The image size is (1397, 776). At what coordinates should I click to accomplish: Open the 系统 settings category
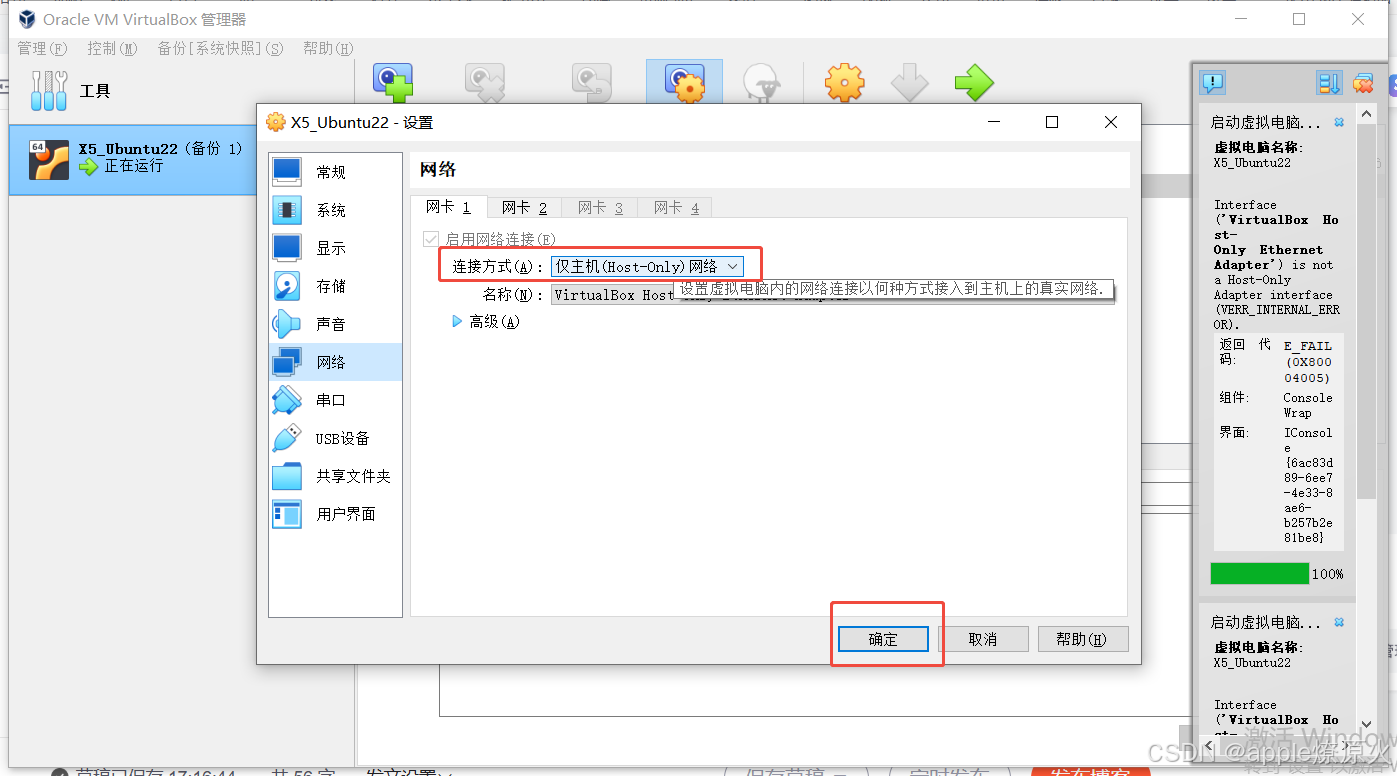tap(336, 210)
